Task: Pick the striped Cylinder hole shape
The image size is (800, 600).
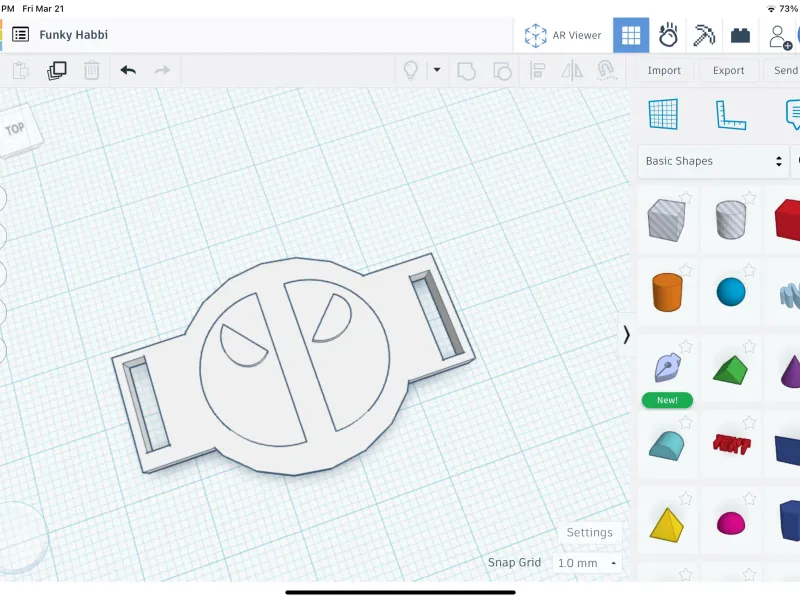Action: click(731, 219)
